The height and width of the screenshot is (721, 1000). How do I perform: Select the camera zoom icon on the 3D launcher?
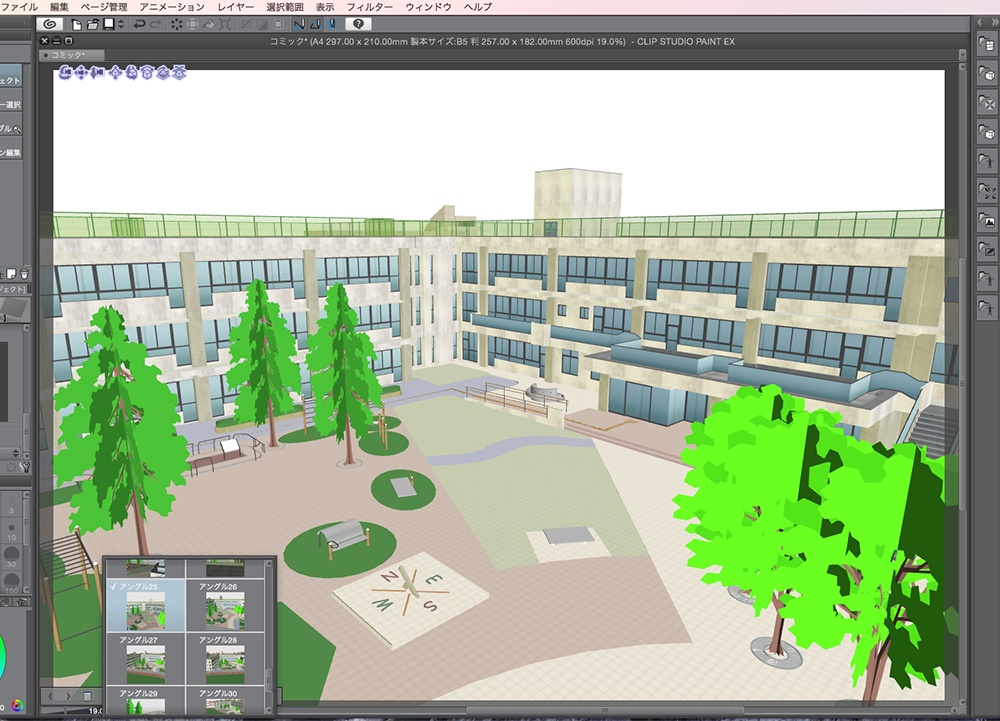tap(97, 74)
